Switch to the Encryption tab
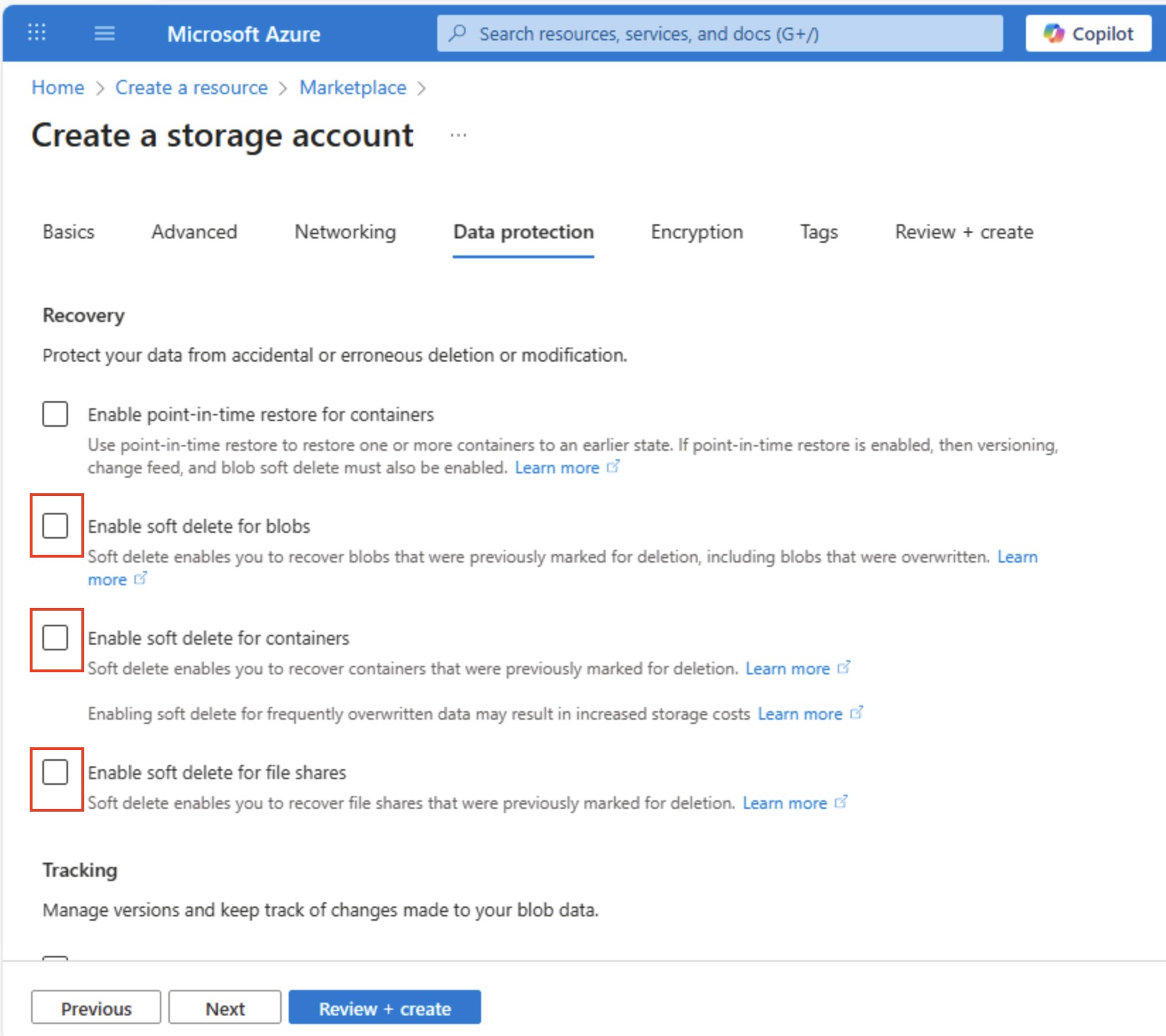The width and height of the screenshot is (1166, 1036). [x=696, y=231]
